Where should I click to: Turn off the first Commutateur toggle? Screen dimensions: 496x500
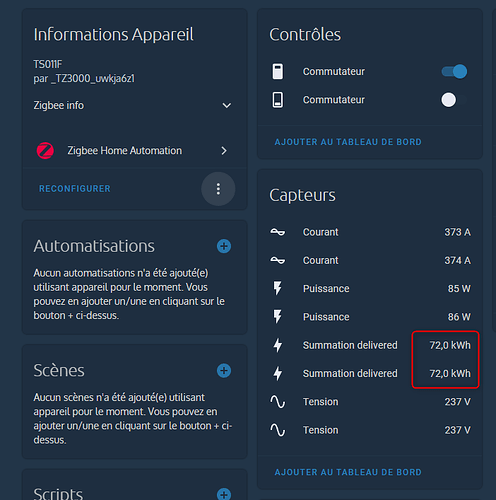(x=454, y=71)
